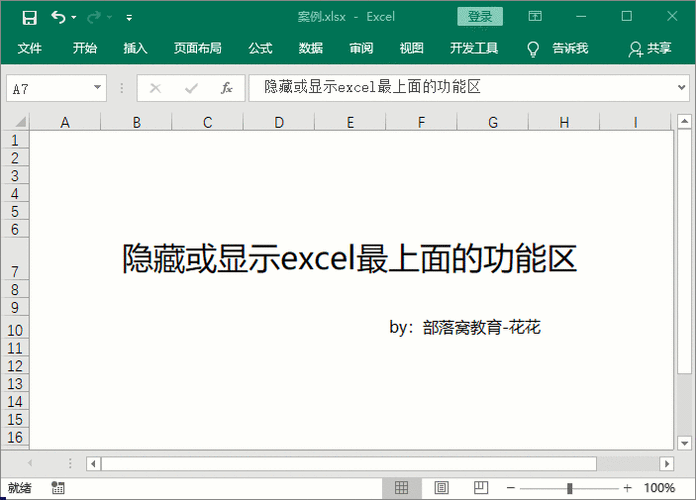
Task: Click the sheet tab scroll left arrow
Action: tap(30, 464)
